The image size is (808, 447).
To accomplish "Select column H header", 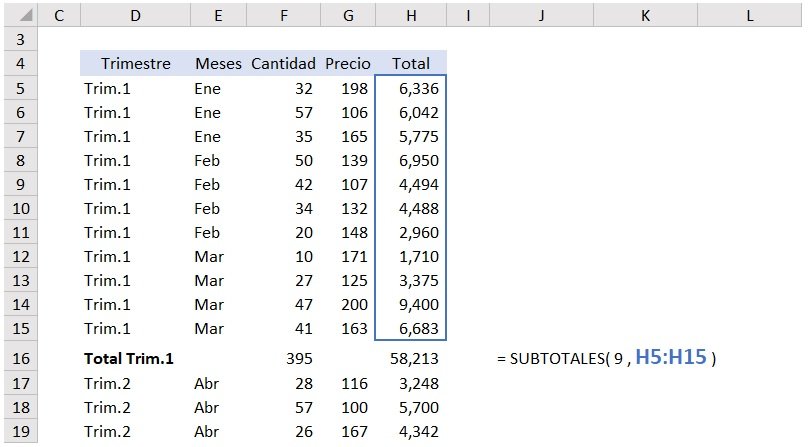I will click(411, 15).
